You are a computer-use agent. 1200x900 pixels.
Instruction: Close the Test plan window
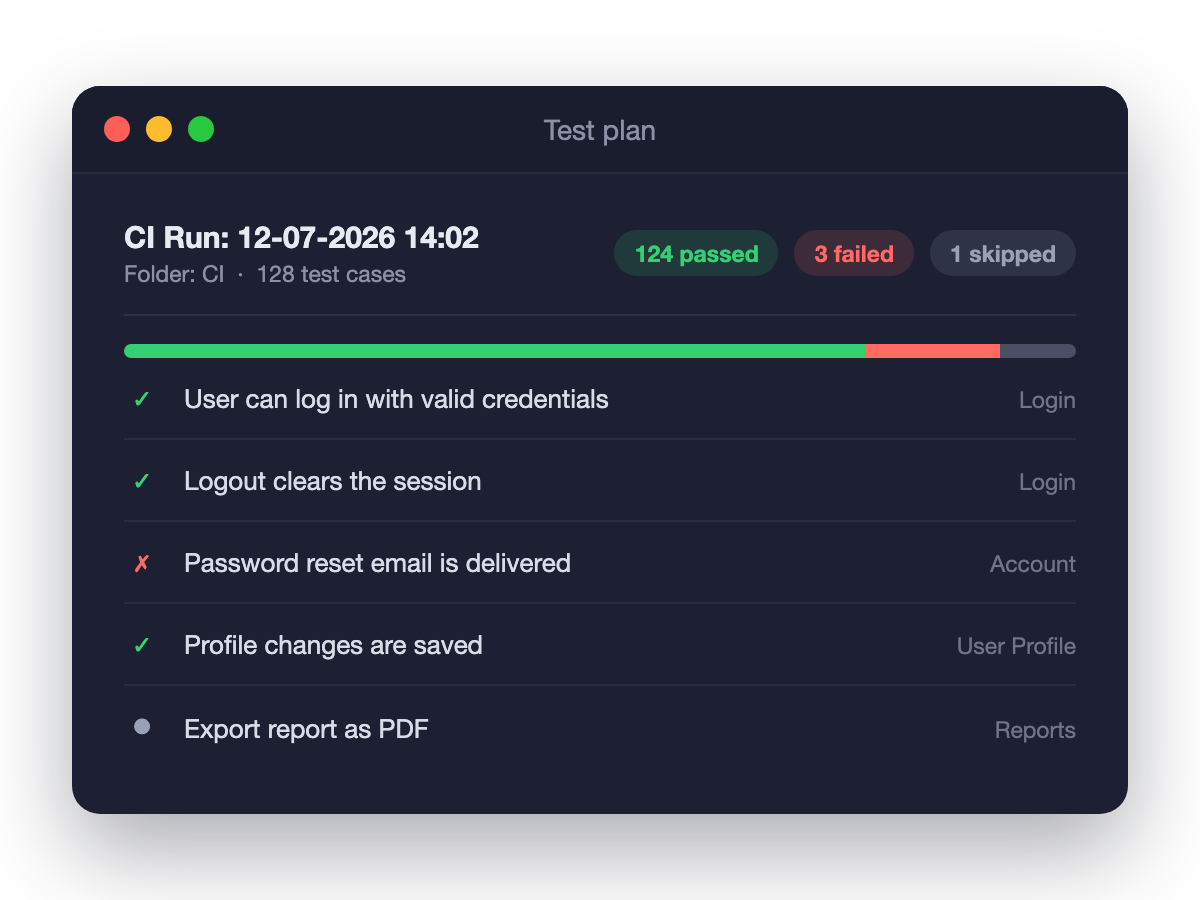point(117,129)
